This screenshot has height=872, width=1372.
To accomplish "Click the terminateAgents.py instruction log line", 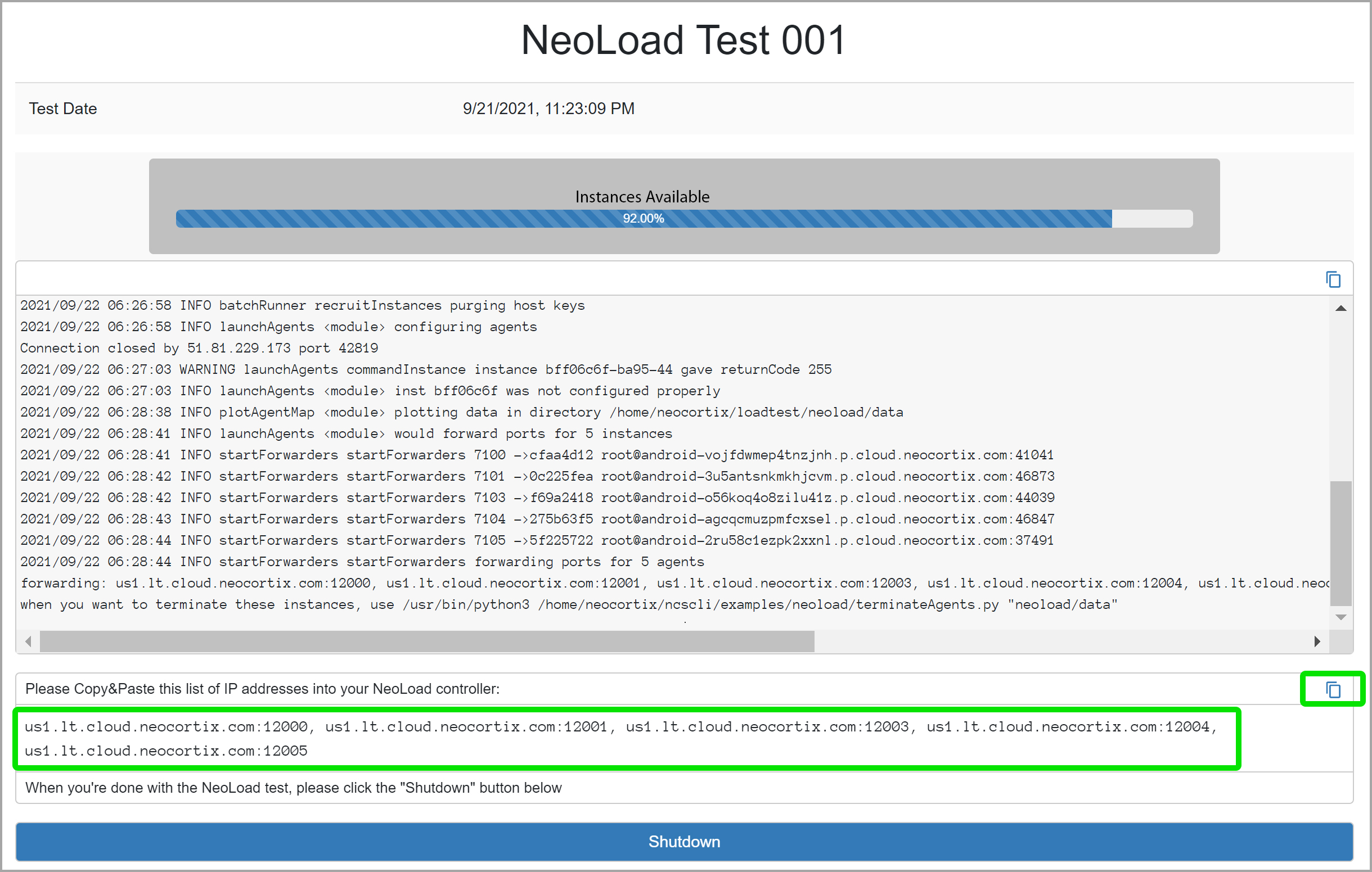I will coord(569,604).
